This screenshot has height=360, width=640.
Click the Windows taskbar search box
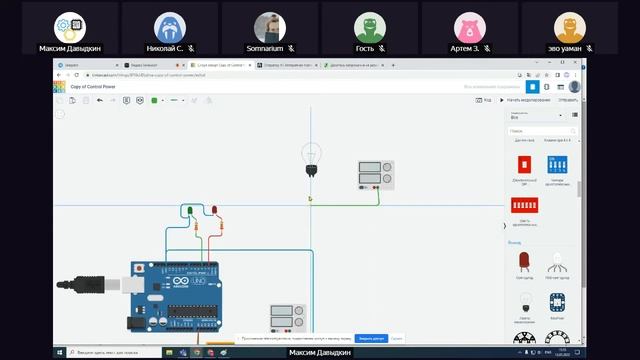(114, 352)
